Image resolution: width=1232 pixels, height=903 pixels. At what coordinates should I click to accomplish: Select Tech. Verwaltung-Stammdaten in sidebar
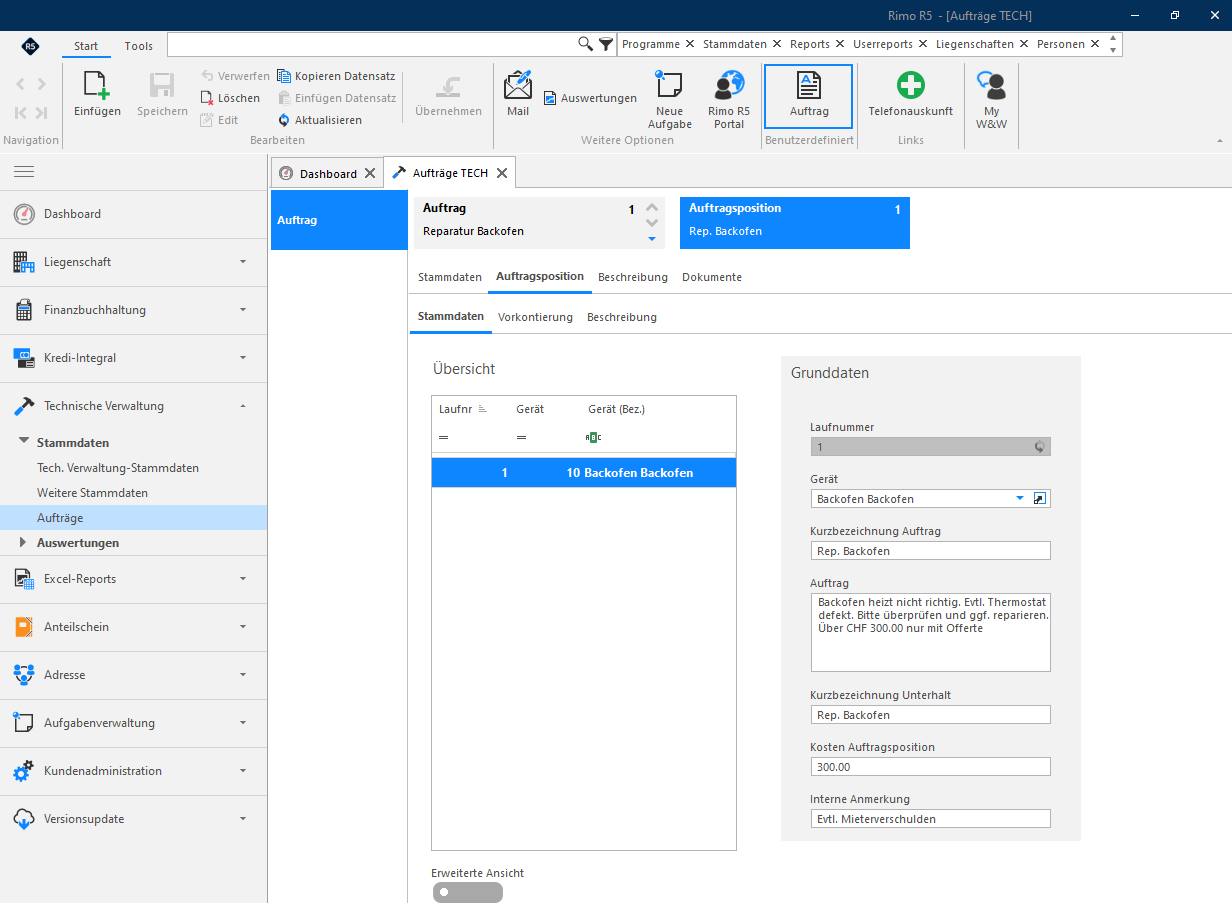point(118,468)
